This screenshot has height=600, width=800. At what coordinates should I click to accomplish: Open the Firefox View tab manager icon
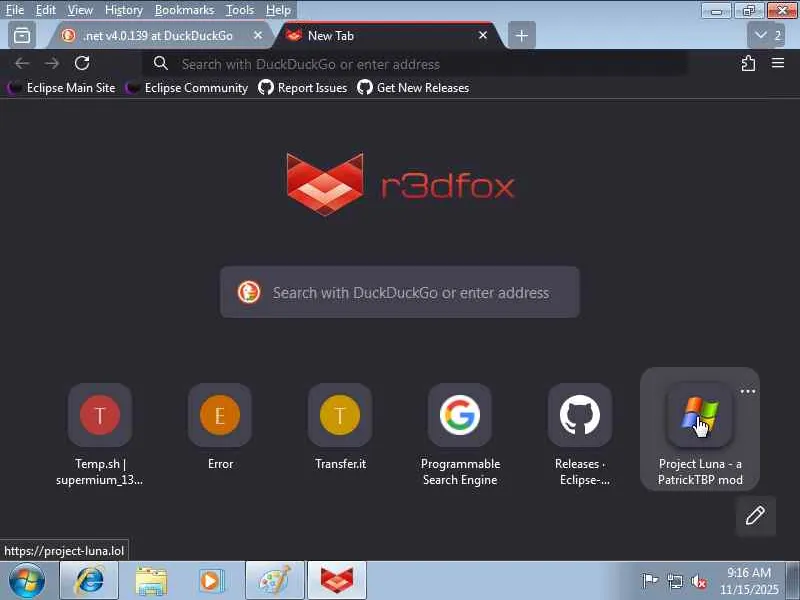tap(22, 35)
